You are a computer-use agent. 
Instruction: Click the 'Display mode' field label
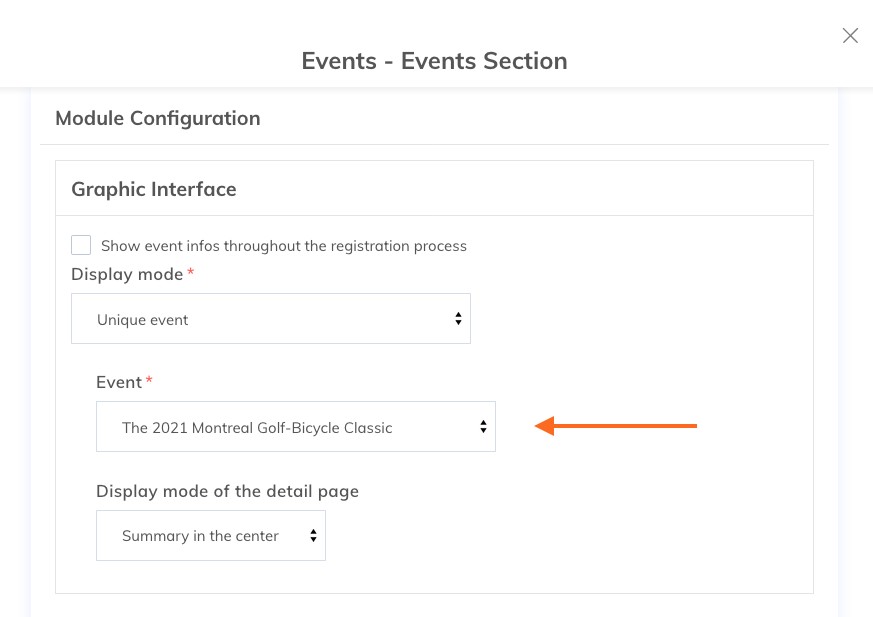(127, 274)
